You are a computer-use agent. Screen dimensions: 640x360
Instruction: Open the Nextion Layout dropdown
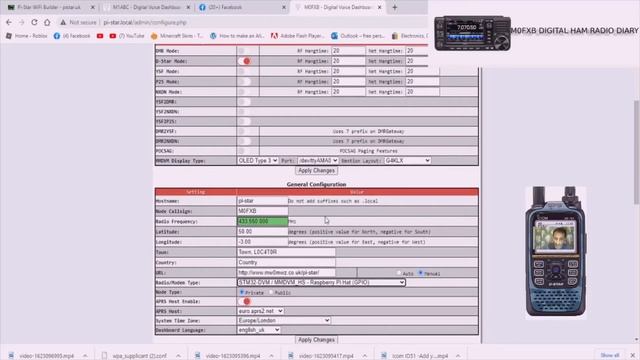(x=407, y=161)
